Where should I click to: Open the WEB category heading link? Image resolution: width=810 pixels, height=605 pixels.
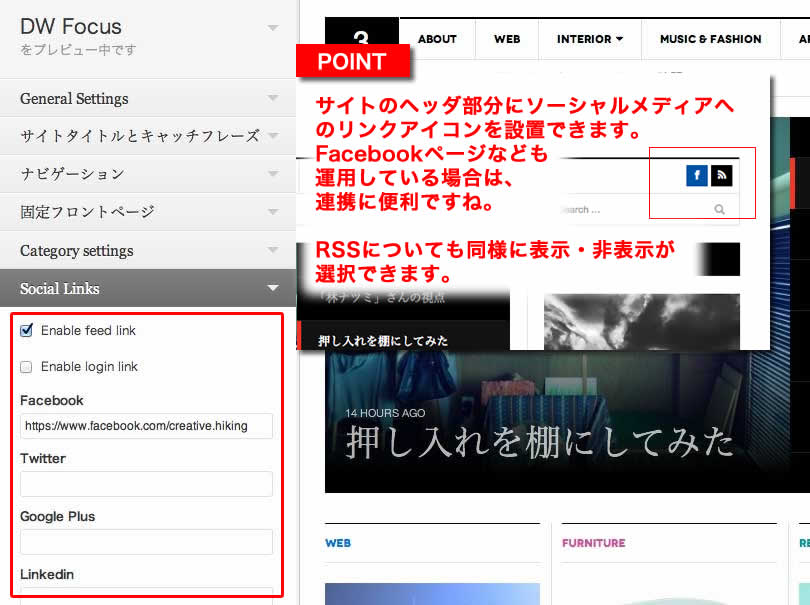(338, 543)
